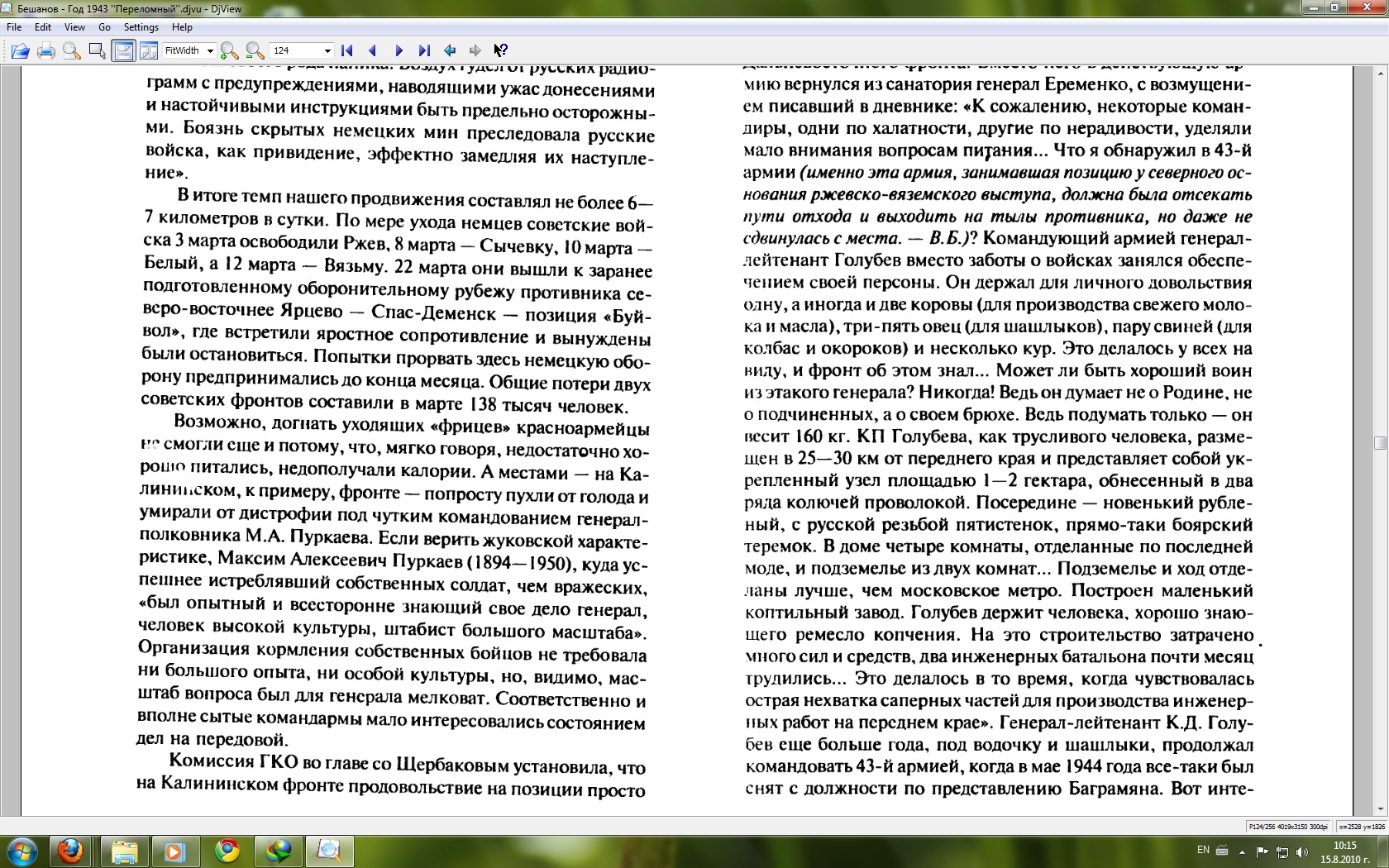Viewport: 1389px width, 868px height.
Task: Toggle side-by-side page layout mode
Action: point(149,51)
